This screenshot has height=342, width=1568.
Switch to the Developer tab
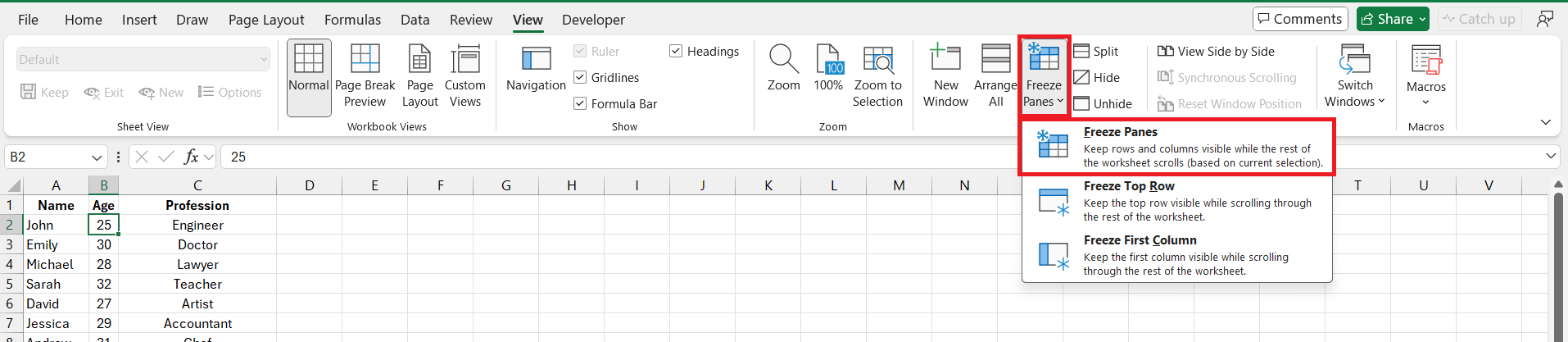tap(593, 20)
